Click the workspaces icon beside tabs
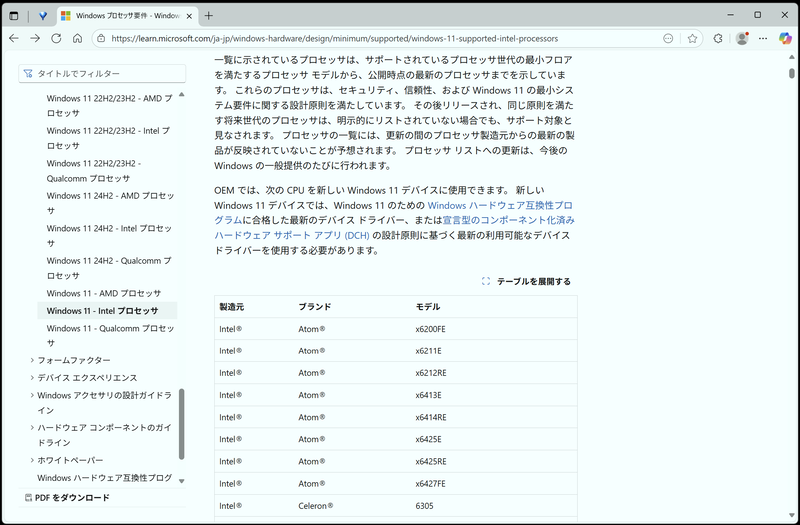Image resolution: width=800 pixels, height=525 pixels. [x=43, y=16]
